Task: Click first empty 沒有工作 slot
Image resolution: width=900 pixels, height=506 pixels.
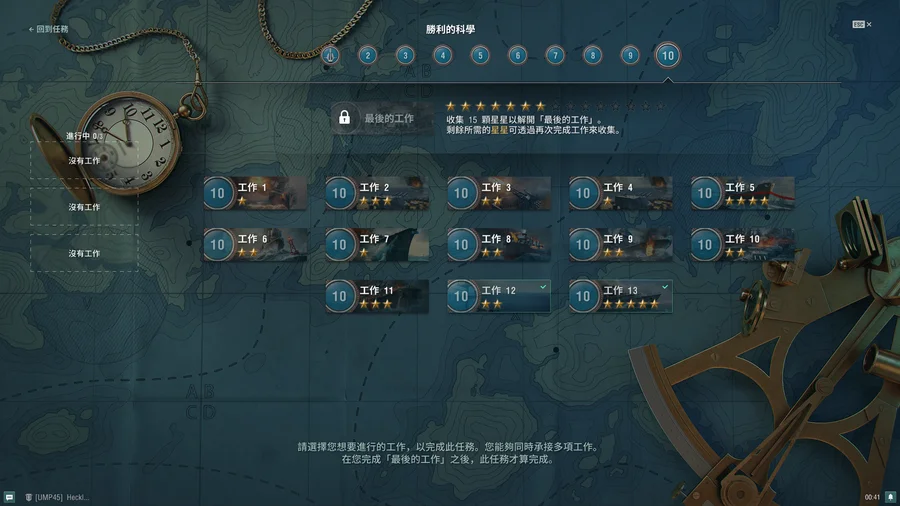Action: [x=84, y=161]
